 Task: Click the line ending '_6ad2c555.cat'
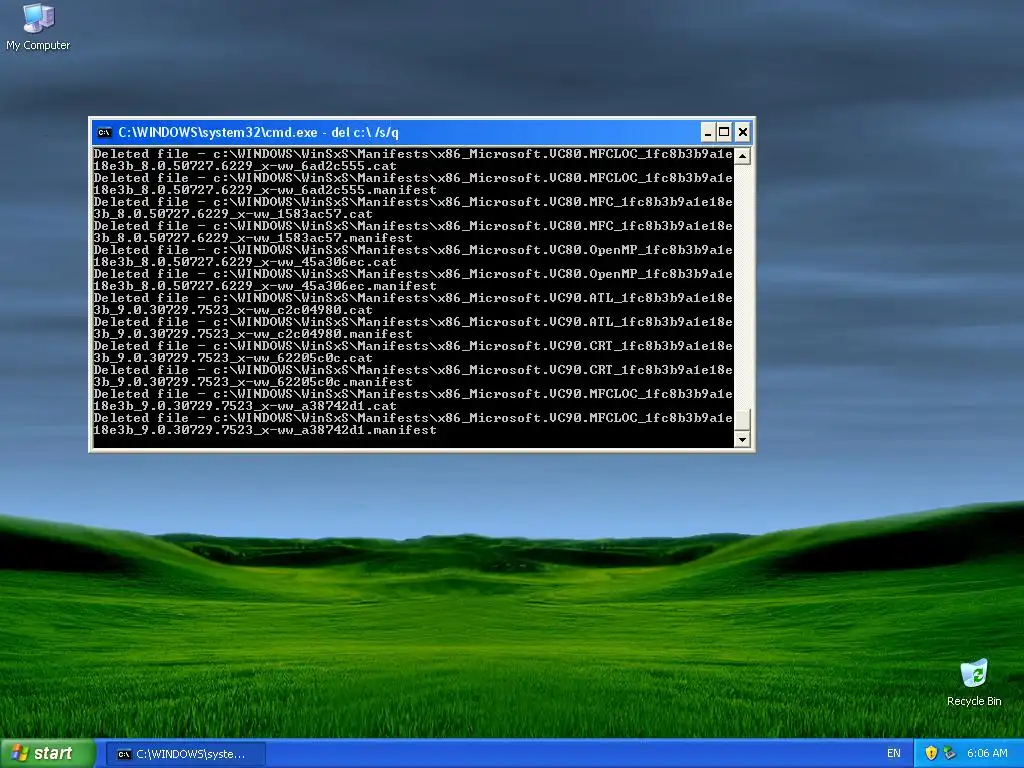245,167
